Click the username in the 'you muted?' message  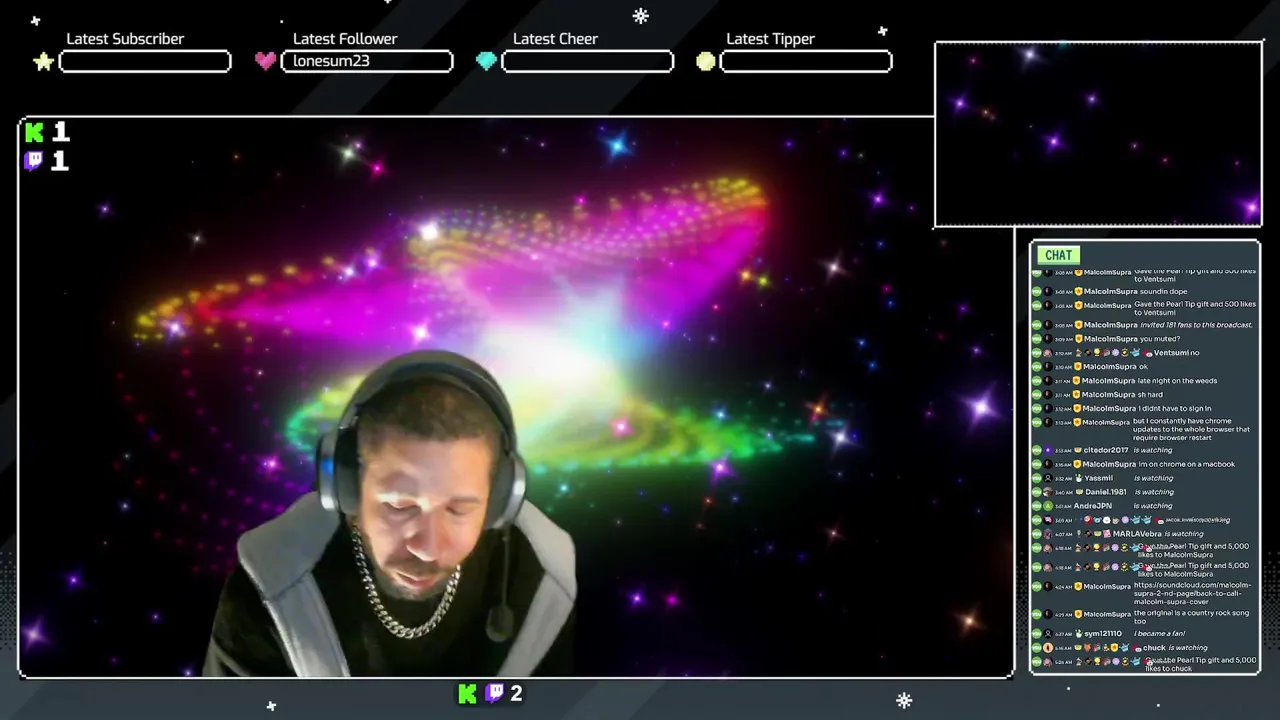coord(1110,339)
